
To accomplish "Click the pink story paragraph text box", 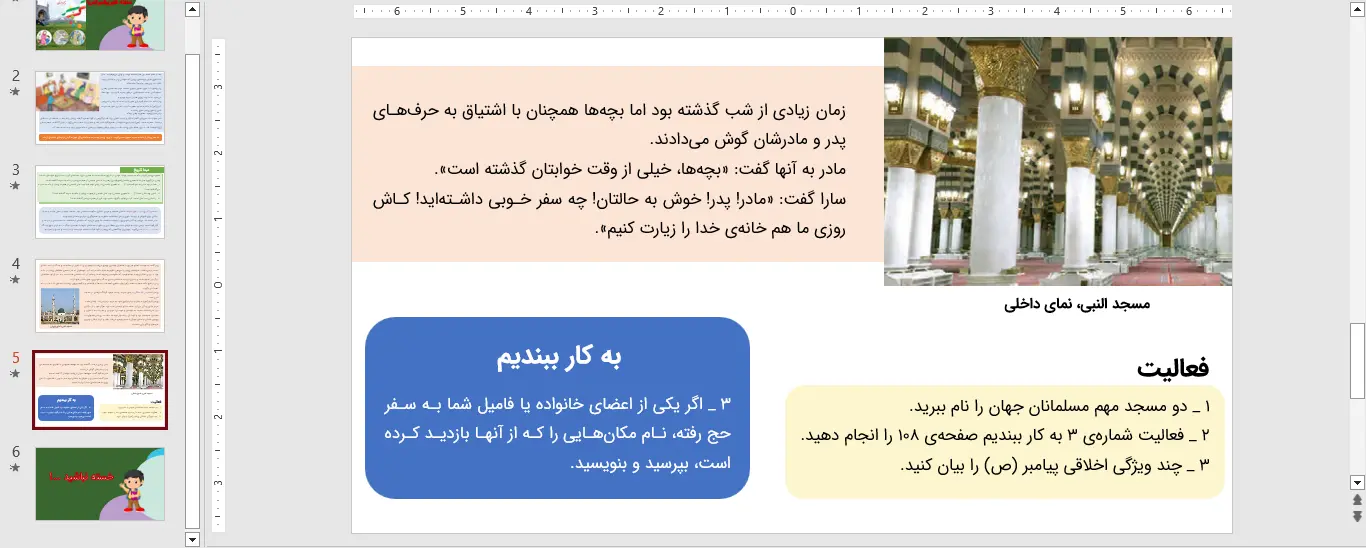I will (x=617, y=164).
